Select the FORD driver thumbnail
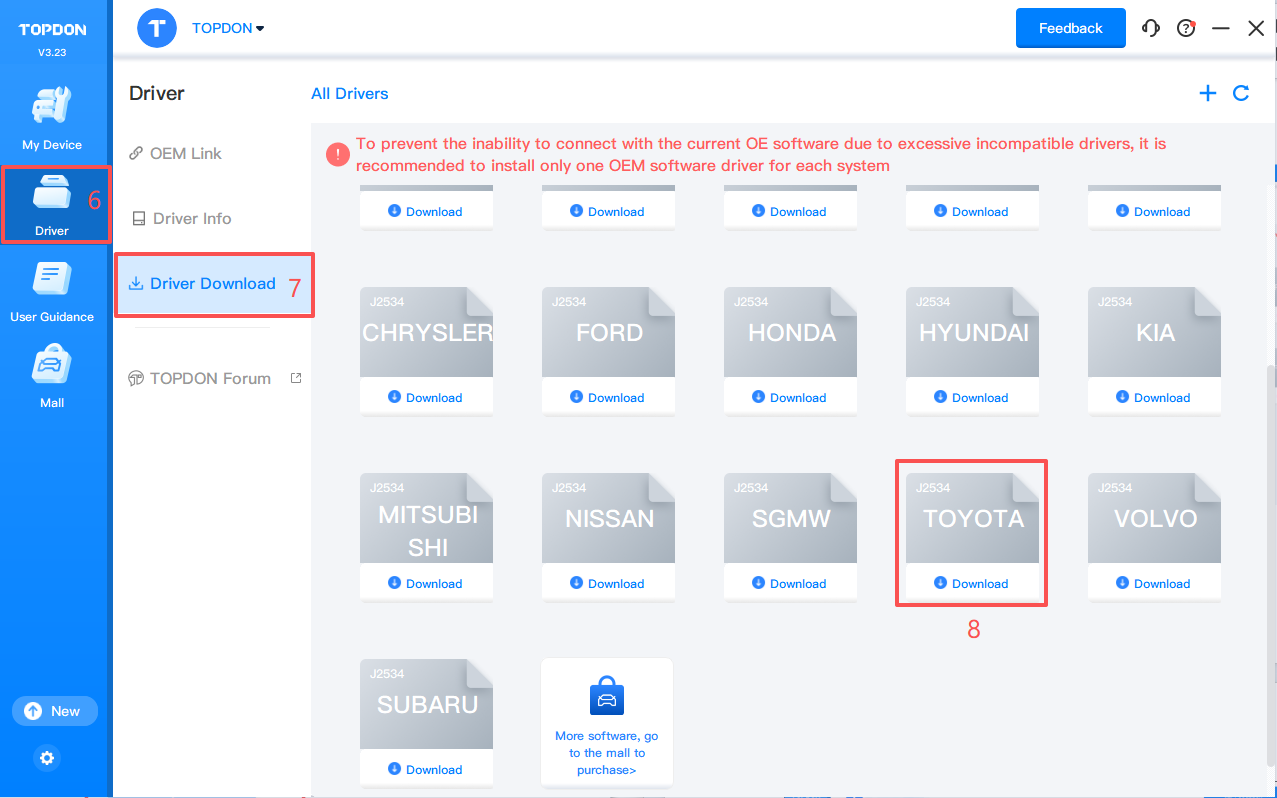 [608, 333]
